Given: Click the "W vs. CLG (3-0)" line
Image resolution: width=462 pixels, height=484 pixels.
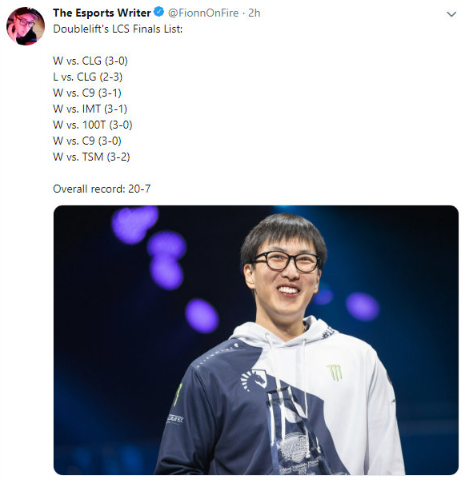Looking at the screenshot, I should [x=90, y=61].
